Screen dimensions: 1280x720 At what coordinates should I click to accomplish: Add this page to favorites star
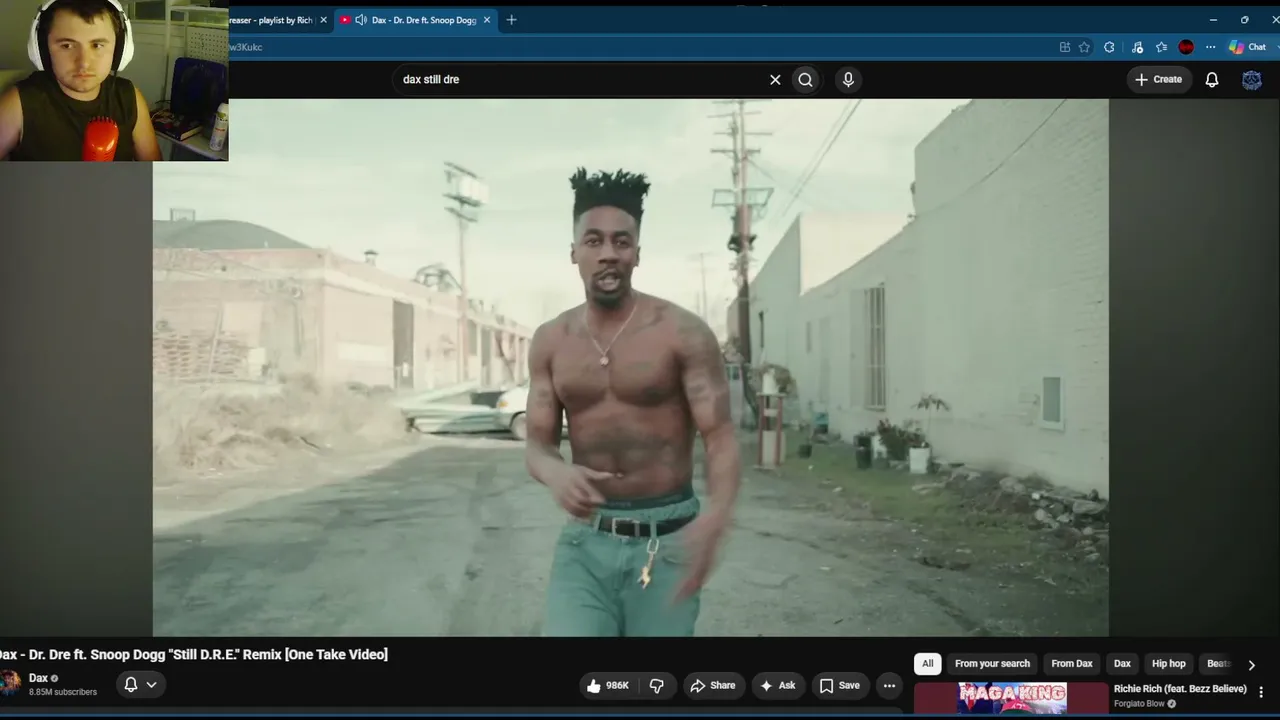[1084, 47]
